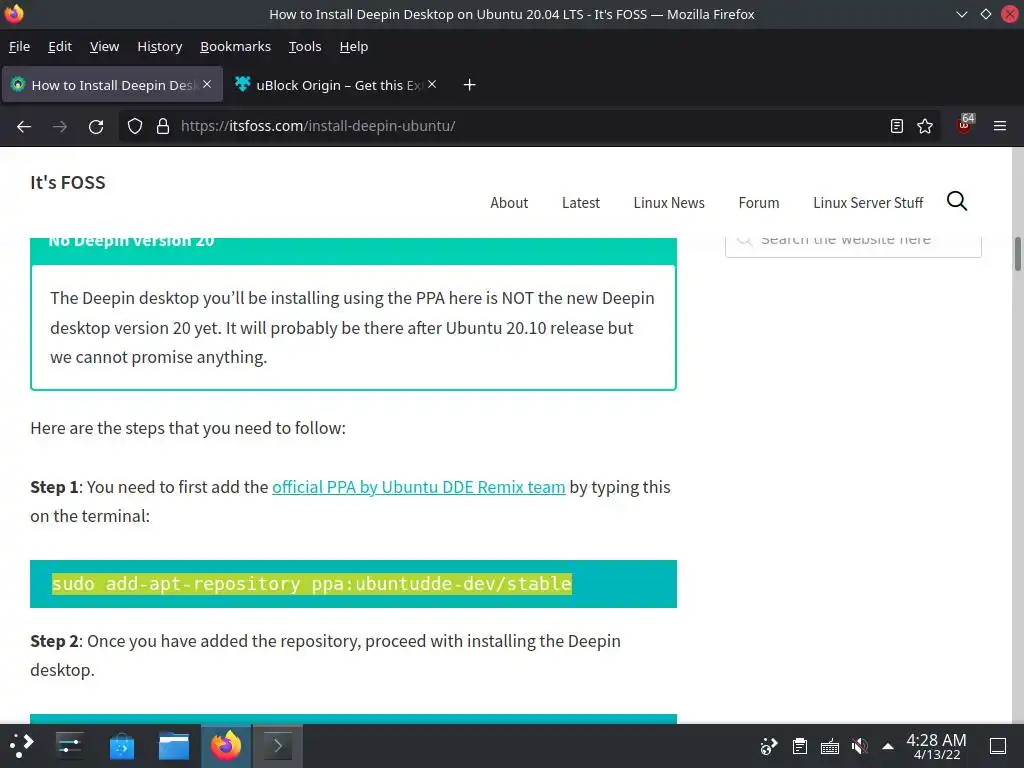Click the forward navigation arrow
Image resolution: width=1024 pixels, height=768 pixels.
click(60, 126)
